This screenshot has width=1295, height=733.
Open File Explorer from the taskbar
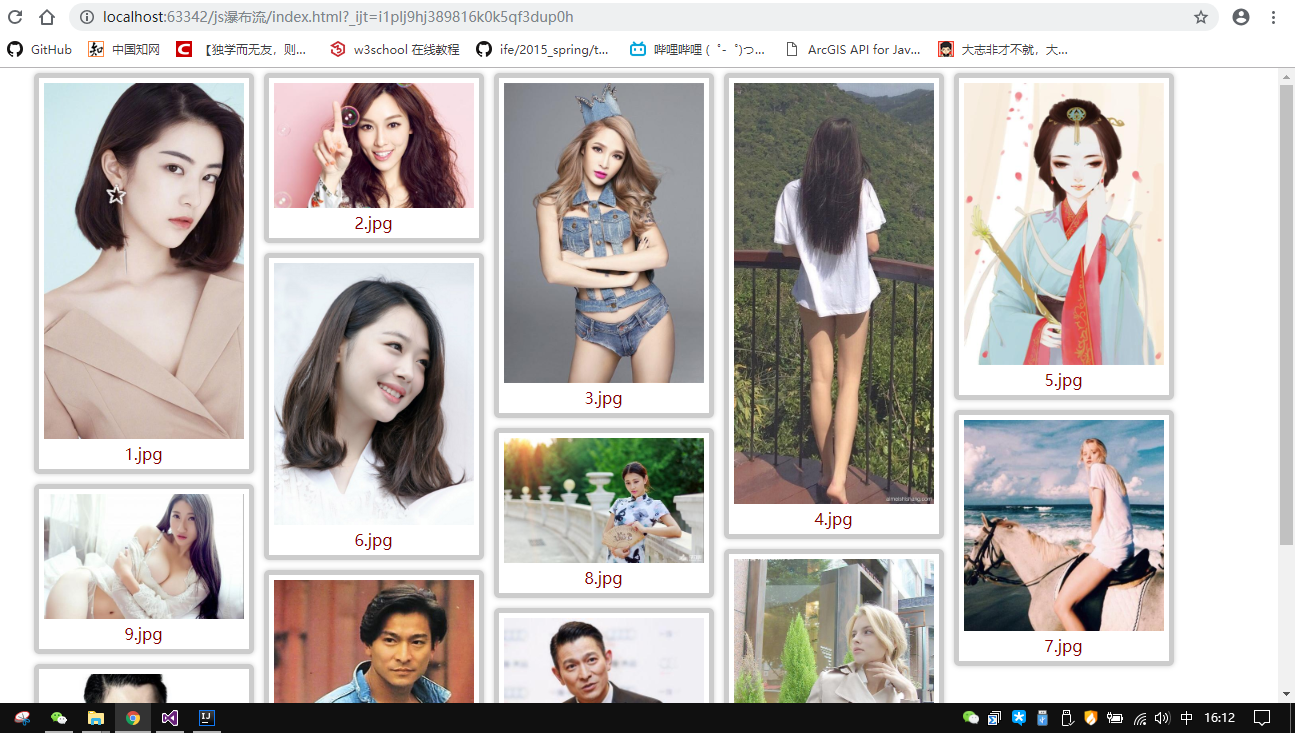pos(96,718)
